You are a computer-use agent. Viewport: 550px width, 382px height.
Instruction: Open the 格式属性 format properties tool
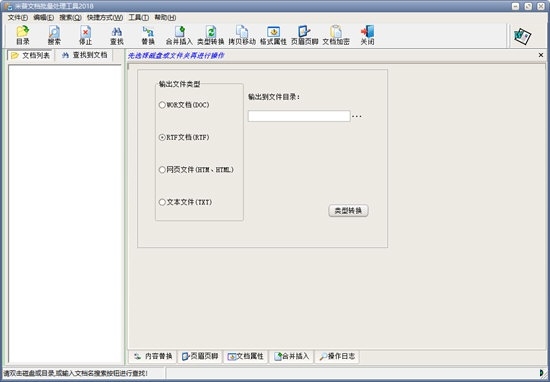[273, 35]
